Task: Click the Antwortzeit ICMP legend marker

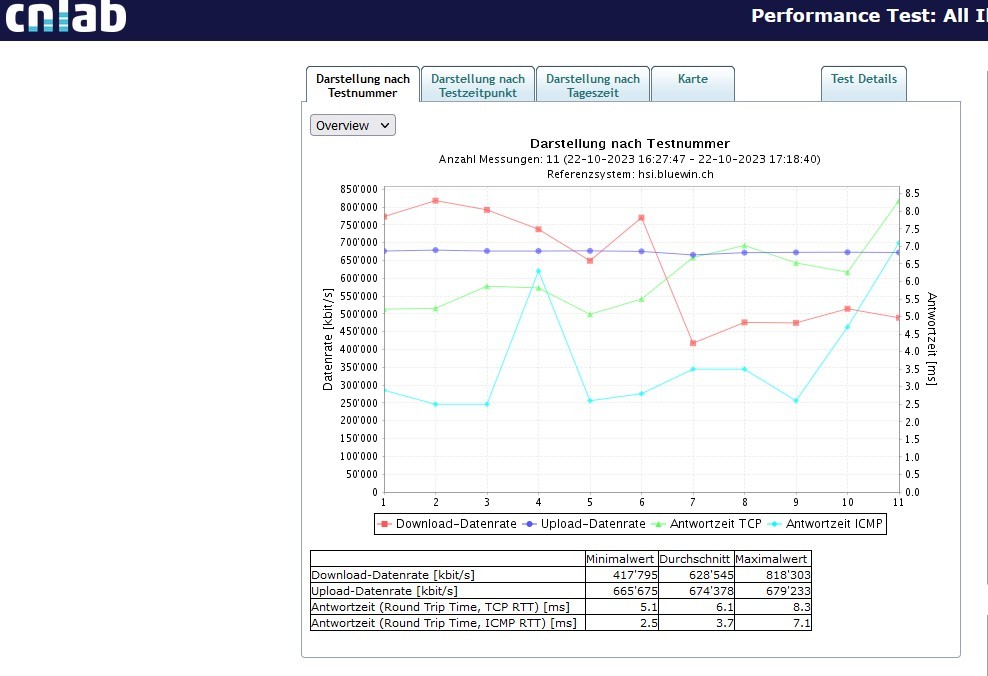Action: [x=776, y=523]
